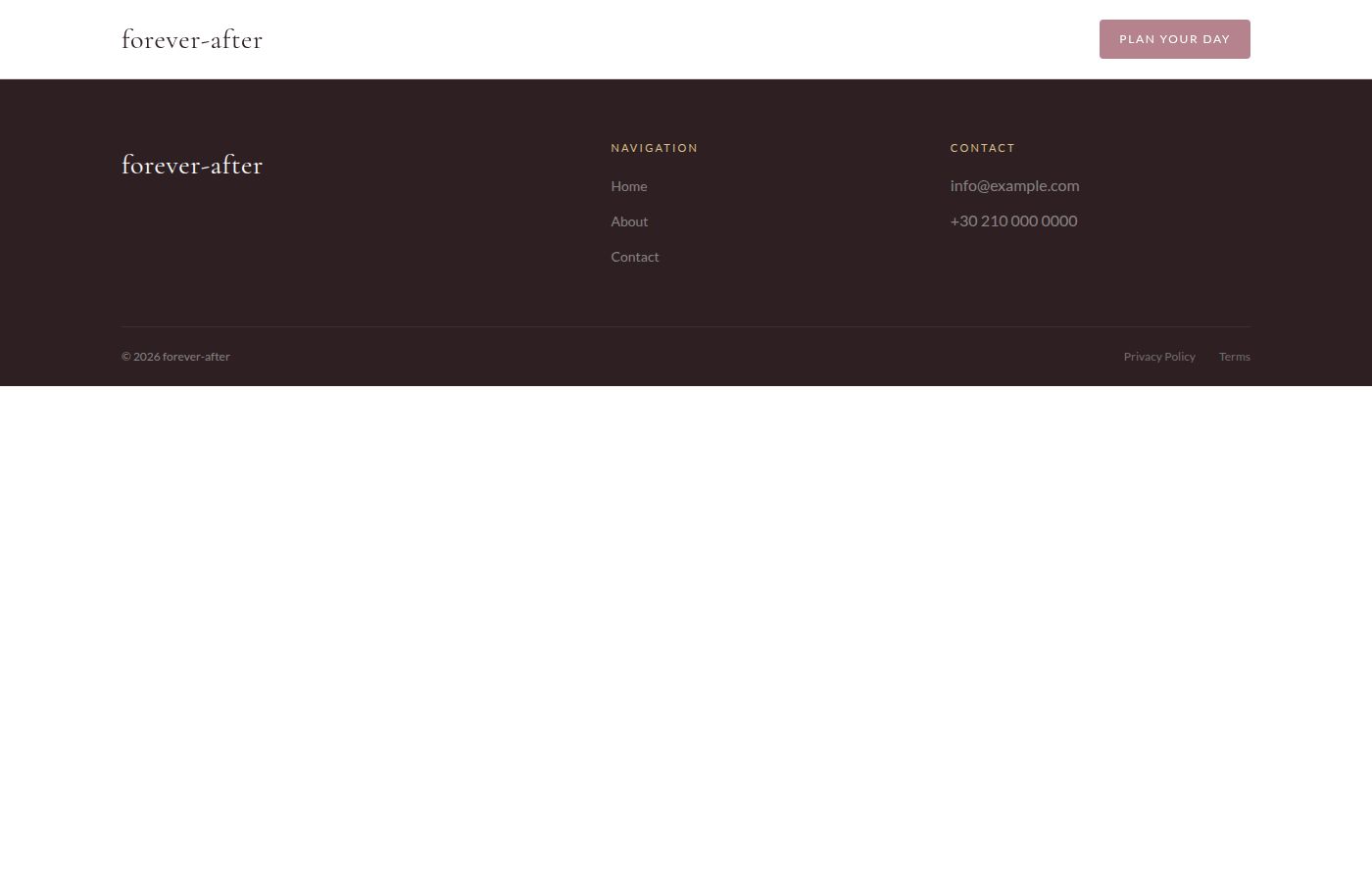Open the About footer link

(x=629, y=221)
